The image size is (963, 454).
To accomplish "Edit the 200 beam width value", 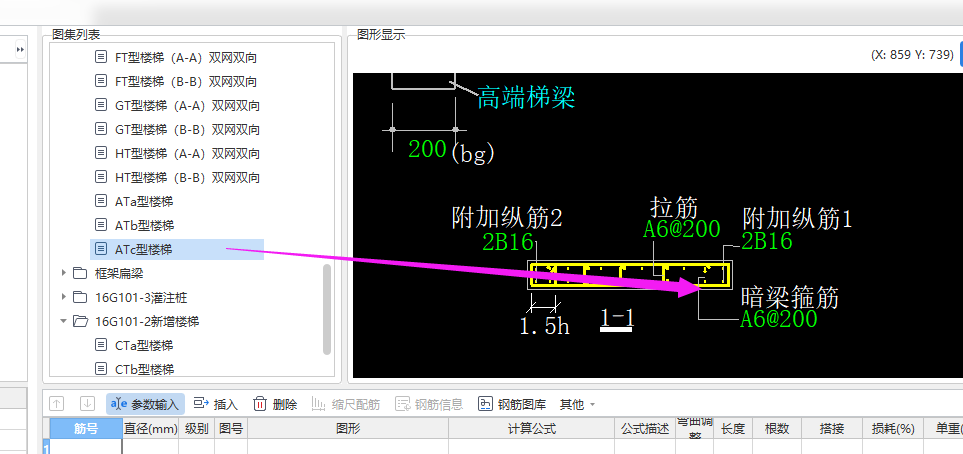I will [427, 149].
